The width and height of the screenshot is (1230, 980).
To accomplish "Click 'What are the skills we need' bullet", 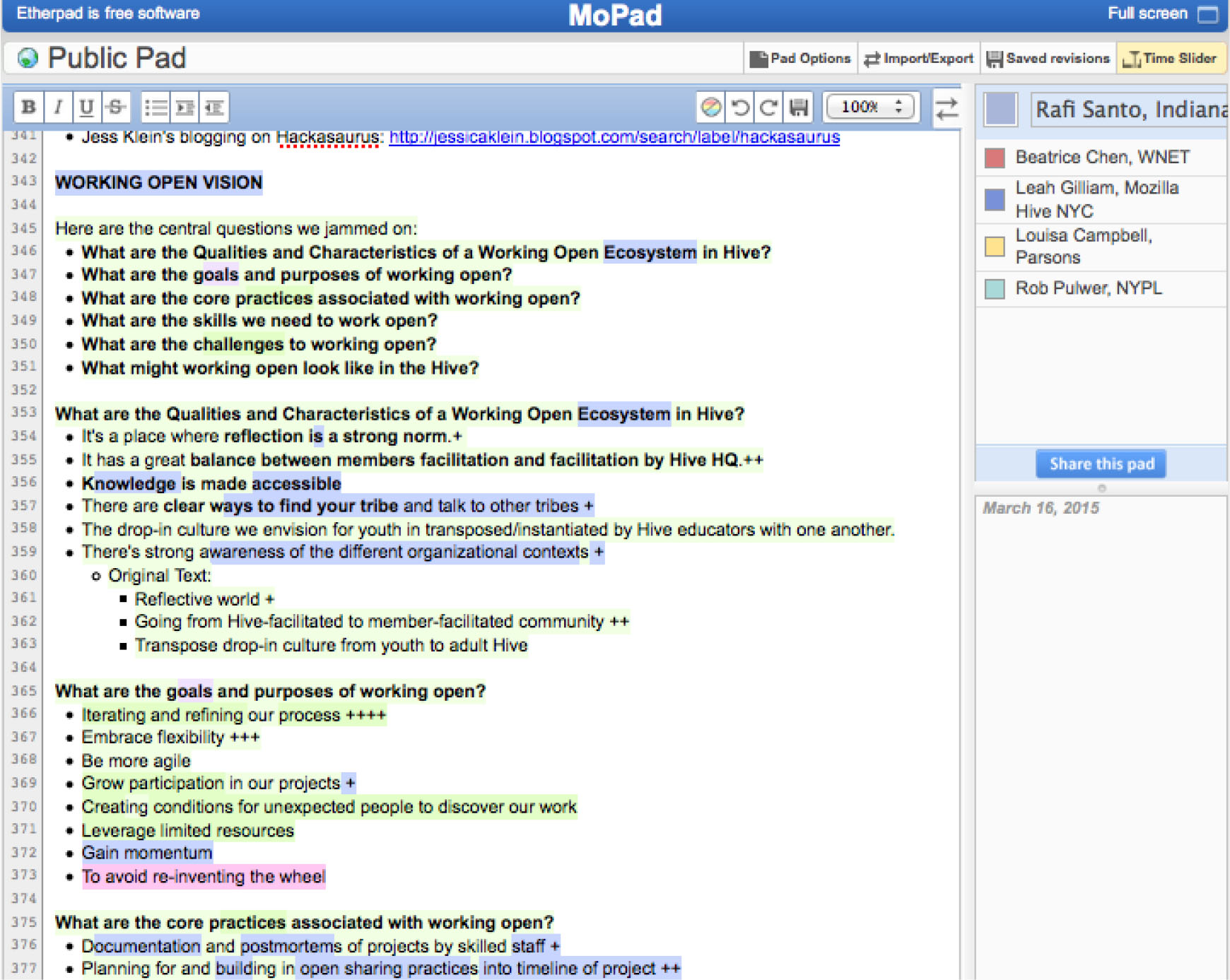I will [259, 321].
